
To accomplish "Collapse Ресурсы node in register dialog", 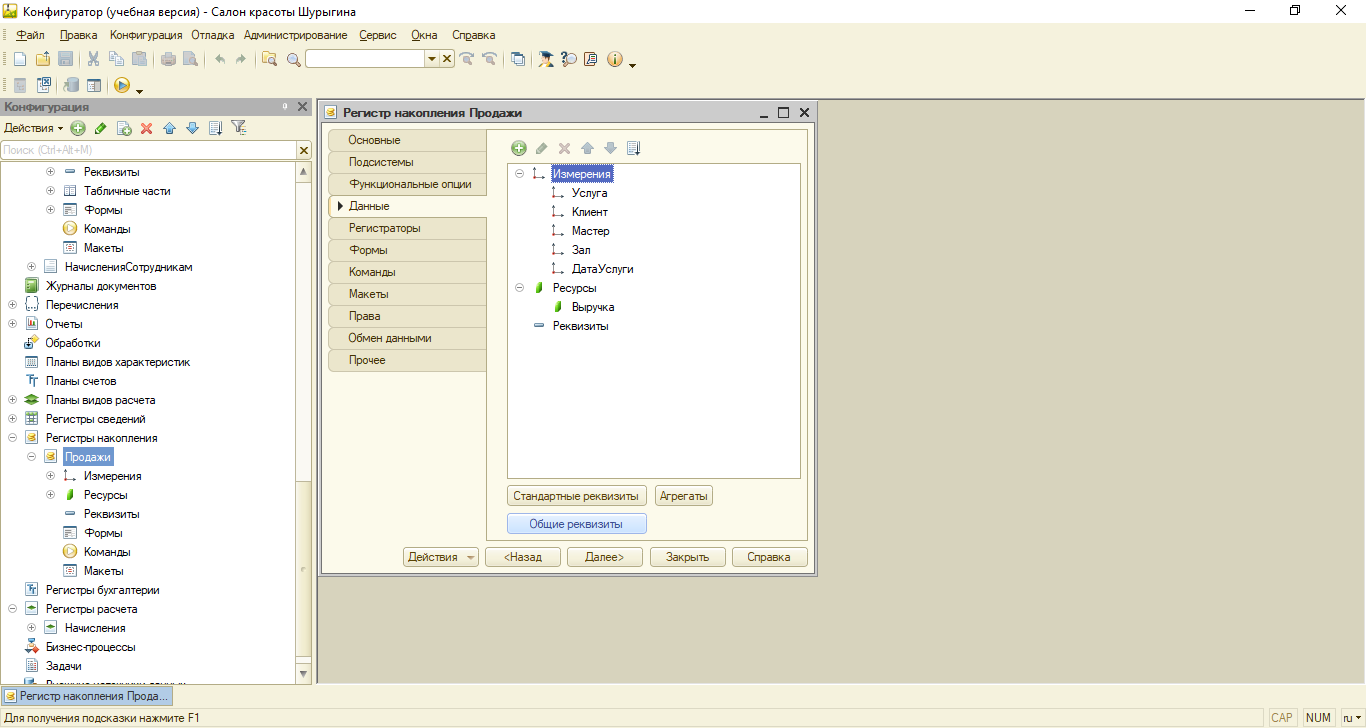I will pos(519,288).
